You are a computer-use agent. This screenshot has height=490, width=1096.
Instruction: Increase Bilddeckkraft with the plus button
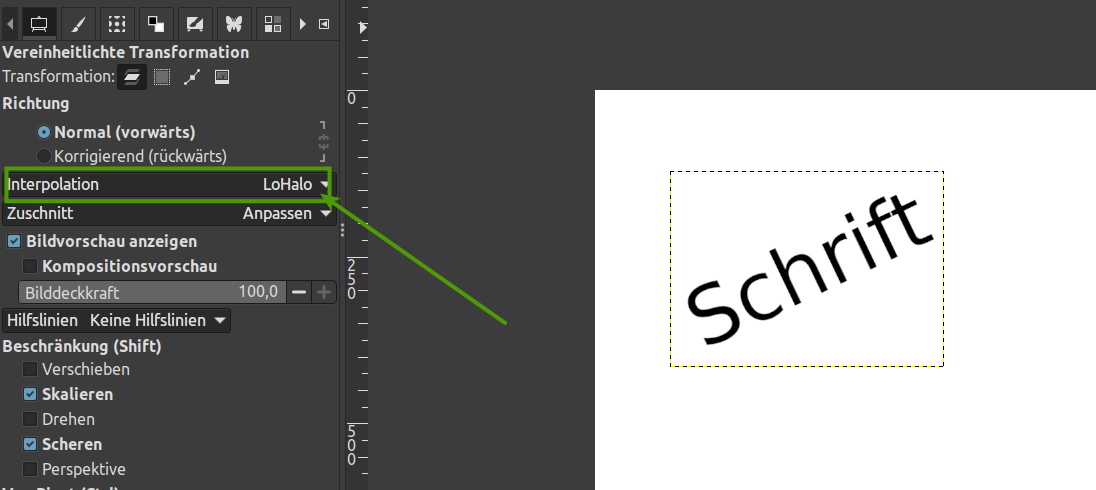(324, 292)
